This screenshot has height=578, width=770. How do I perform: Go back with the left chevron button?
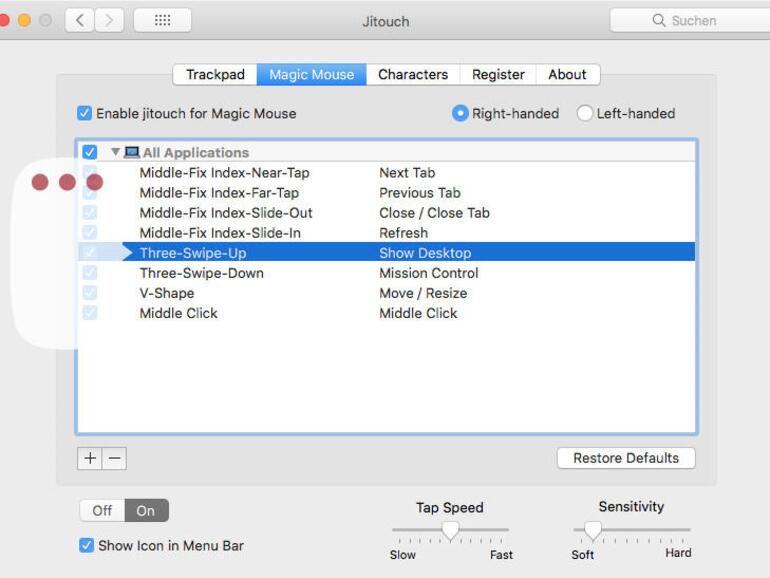coord(80,21)
